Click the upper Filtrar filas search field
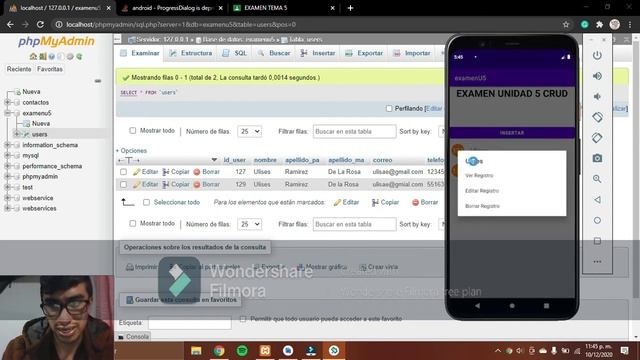640x360 pixels. [354, 131]
